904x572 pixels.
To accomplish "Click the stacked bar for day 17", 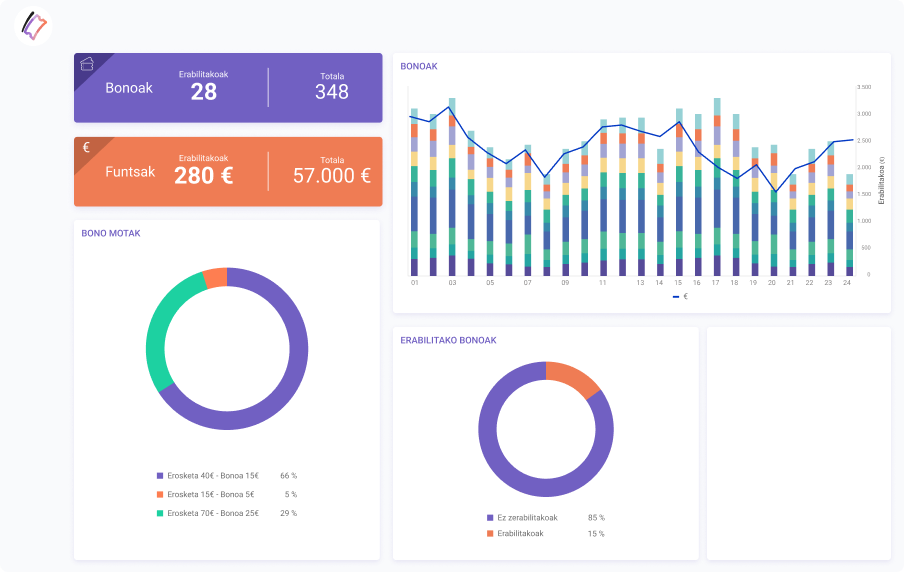I will 717,187.
